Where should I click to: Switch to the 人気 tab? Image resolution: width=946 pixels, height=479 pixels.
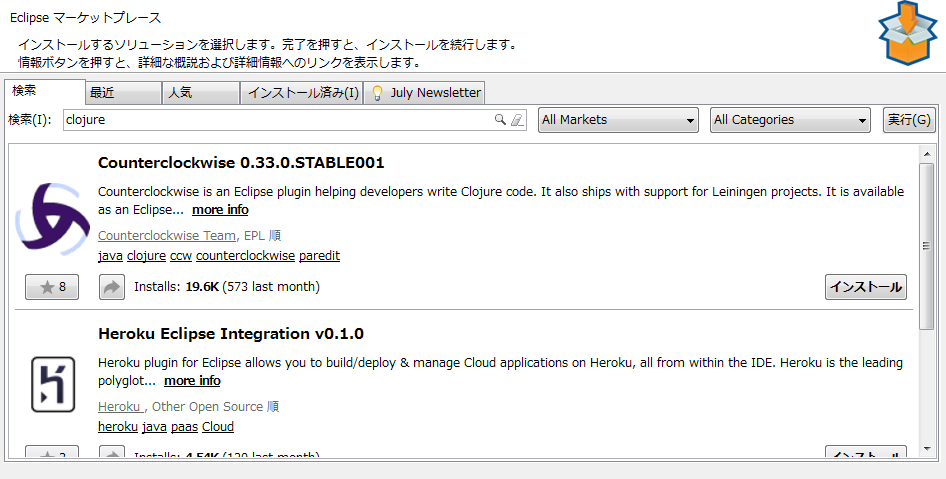pyautogui.click(x=201, y=93)
